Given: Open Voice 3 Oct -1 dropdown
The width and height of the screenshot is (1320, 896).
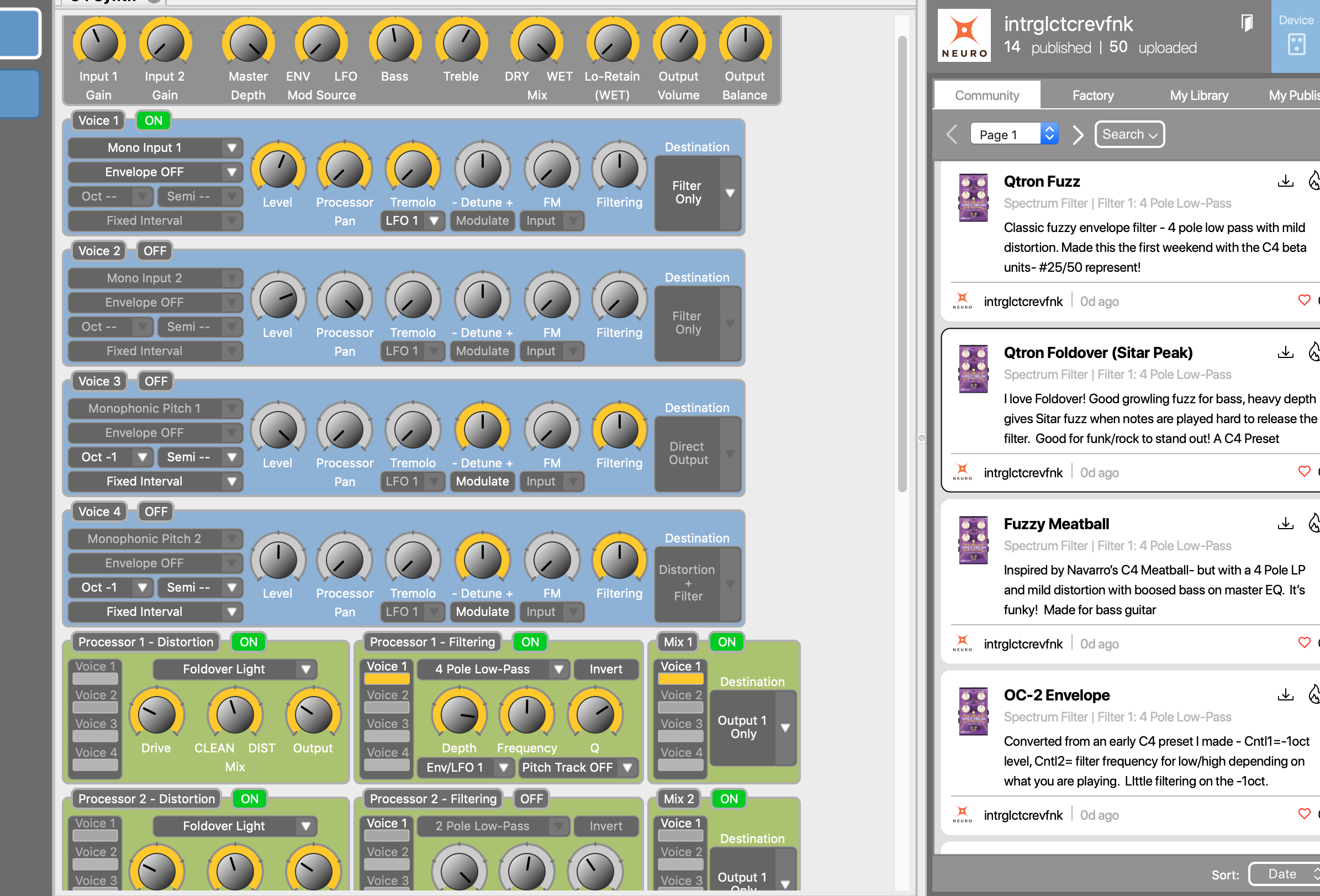Looking at the screenshot, I should coord(111,457).
